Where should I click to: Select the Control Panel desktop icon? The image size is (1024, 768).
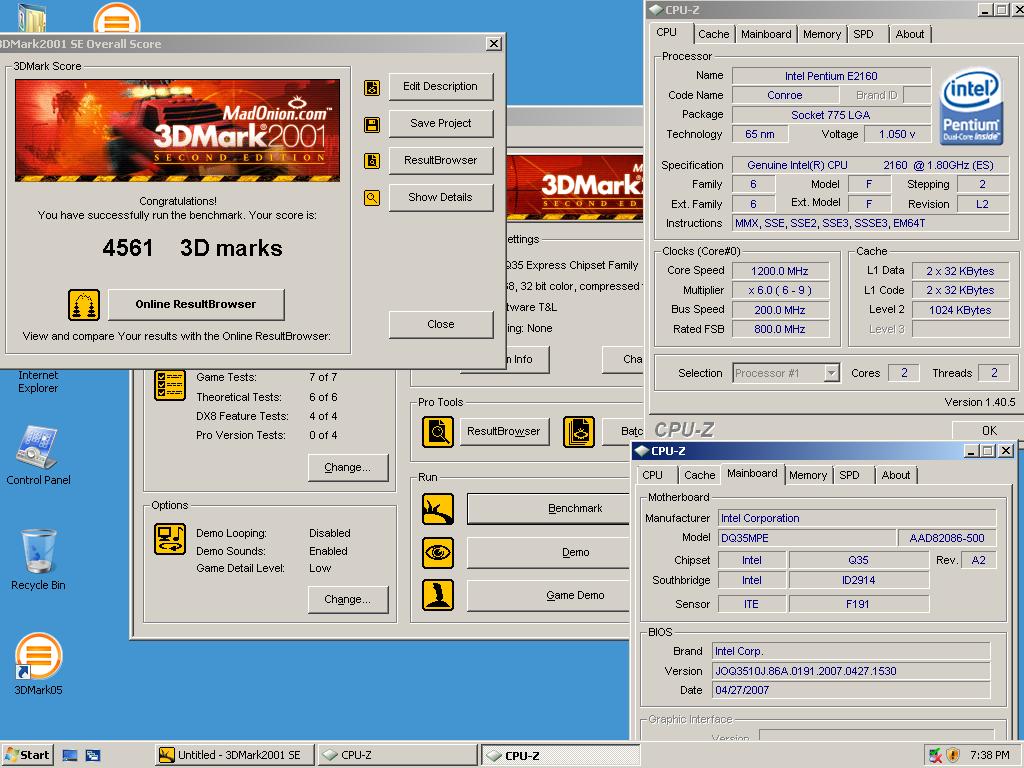(x=38, y=455)
